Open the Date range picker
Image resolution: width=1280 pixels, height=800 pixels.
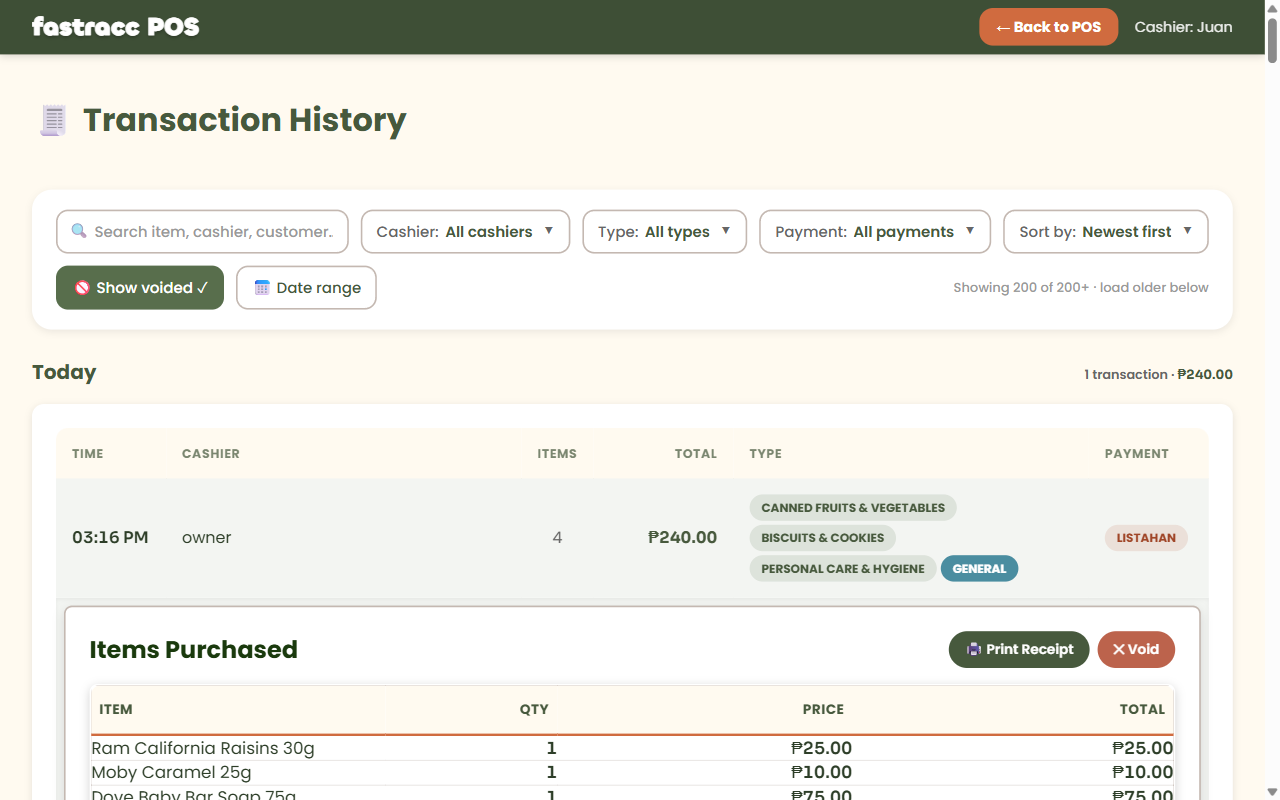coord(306,288)
